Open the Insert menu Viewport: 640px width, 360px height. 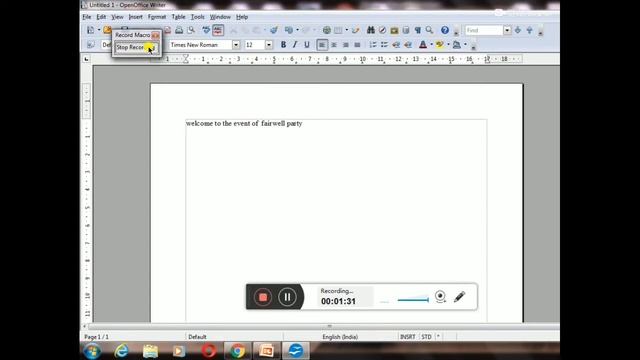click(136, 17)
